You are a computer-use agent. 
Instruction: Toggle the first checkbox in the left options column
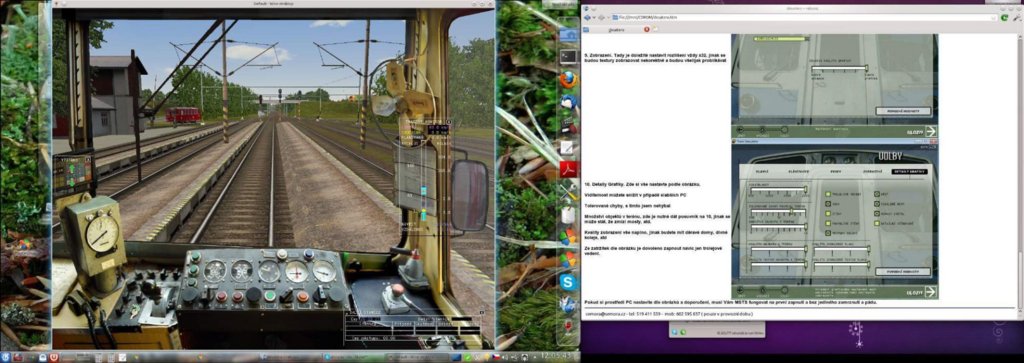click(x=828, y=195)
